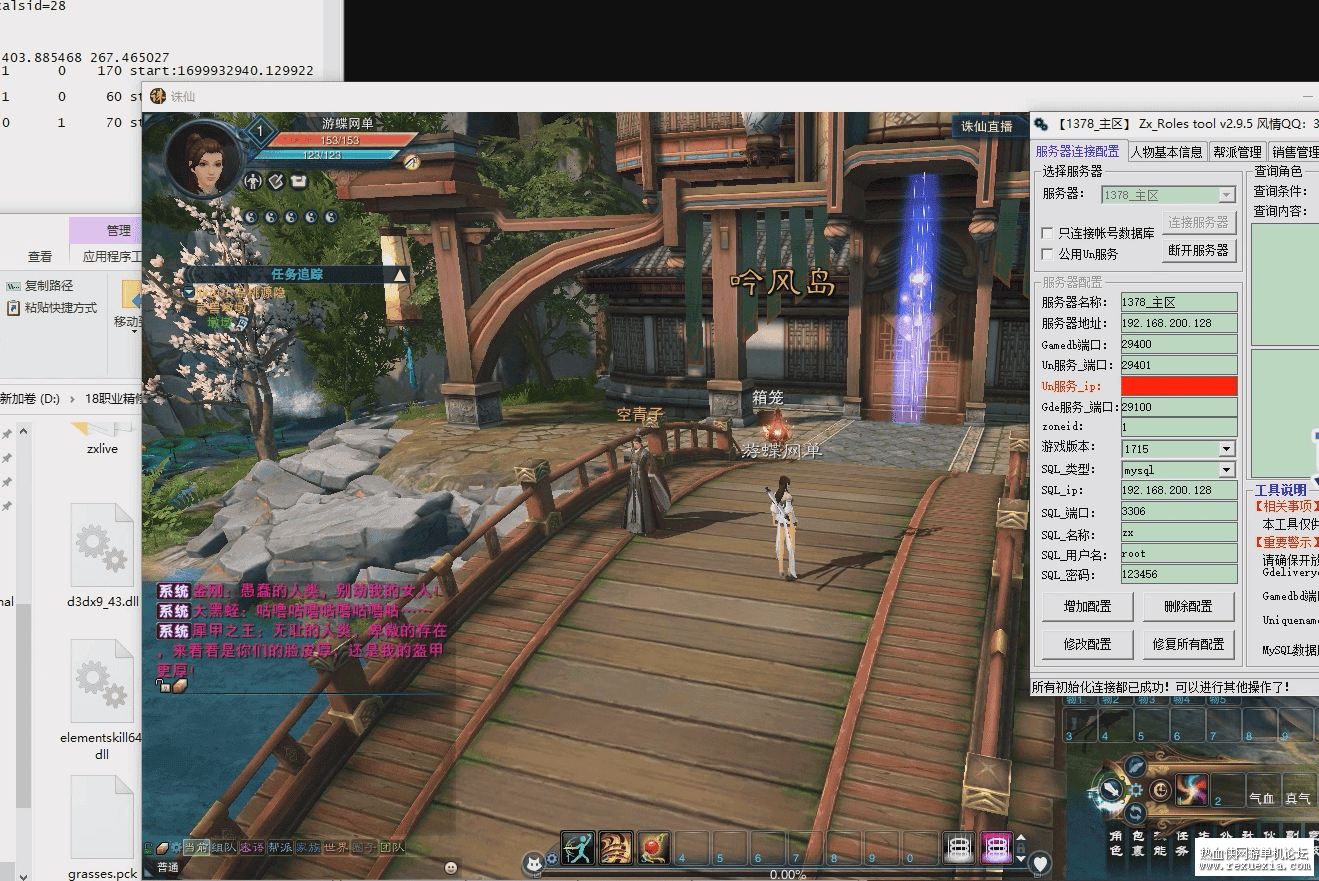Click 修复所有配置 button
The height and width of the screenshot is (881, 1319).
pyautogui.click(x=1189, y=644)
